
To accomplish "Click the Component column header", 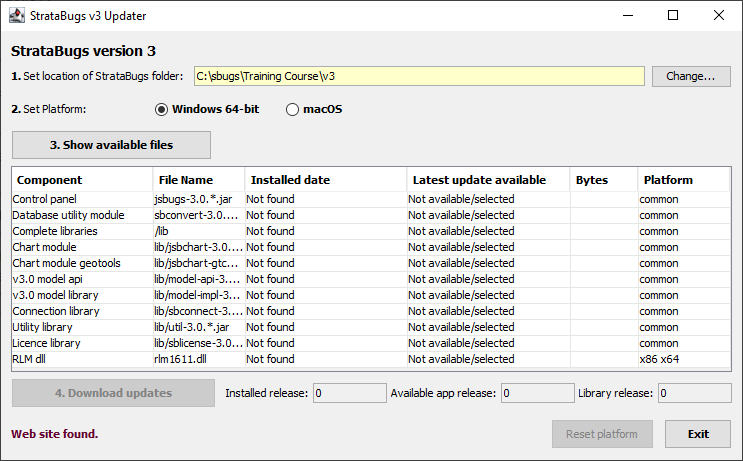I will pos(82,180).
